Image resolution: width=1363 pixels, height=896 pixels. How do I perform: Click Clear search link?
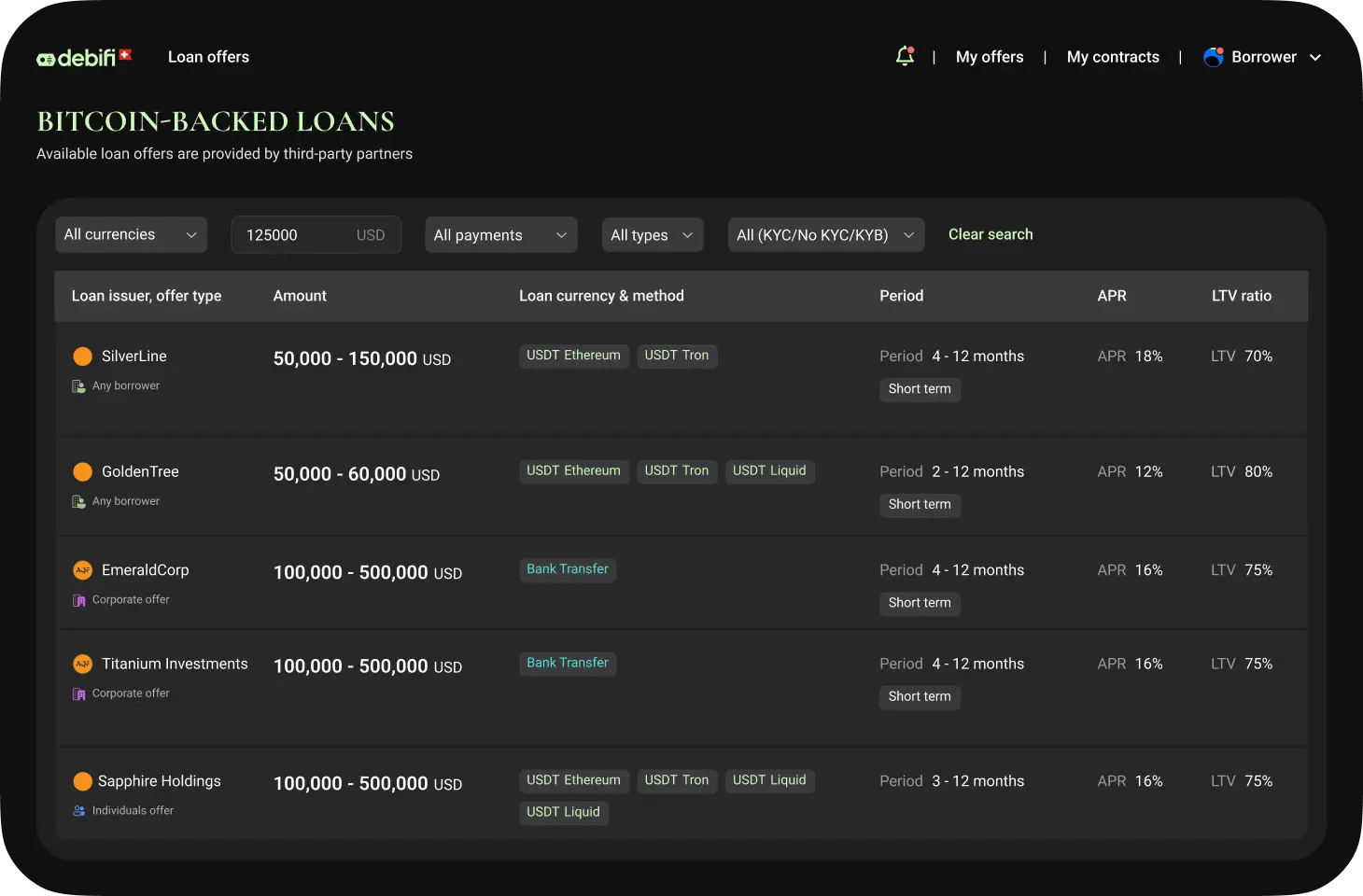tap(991, 234)
